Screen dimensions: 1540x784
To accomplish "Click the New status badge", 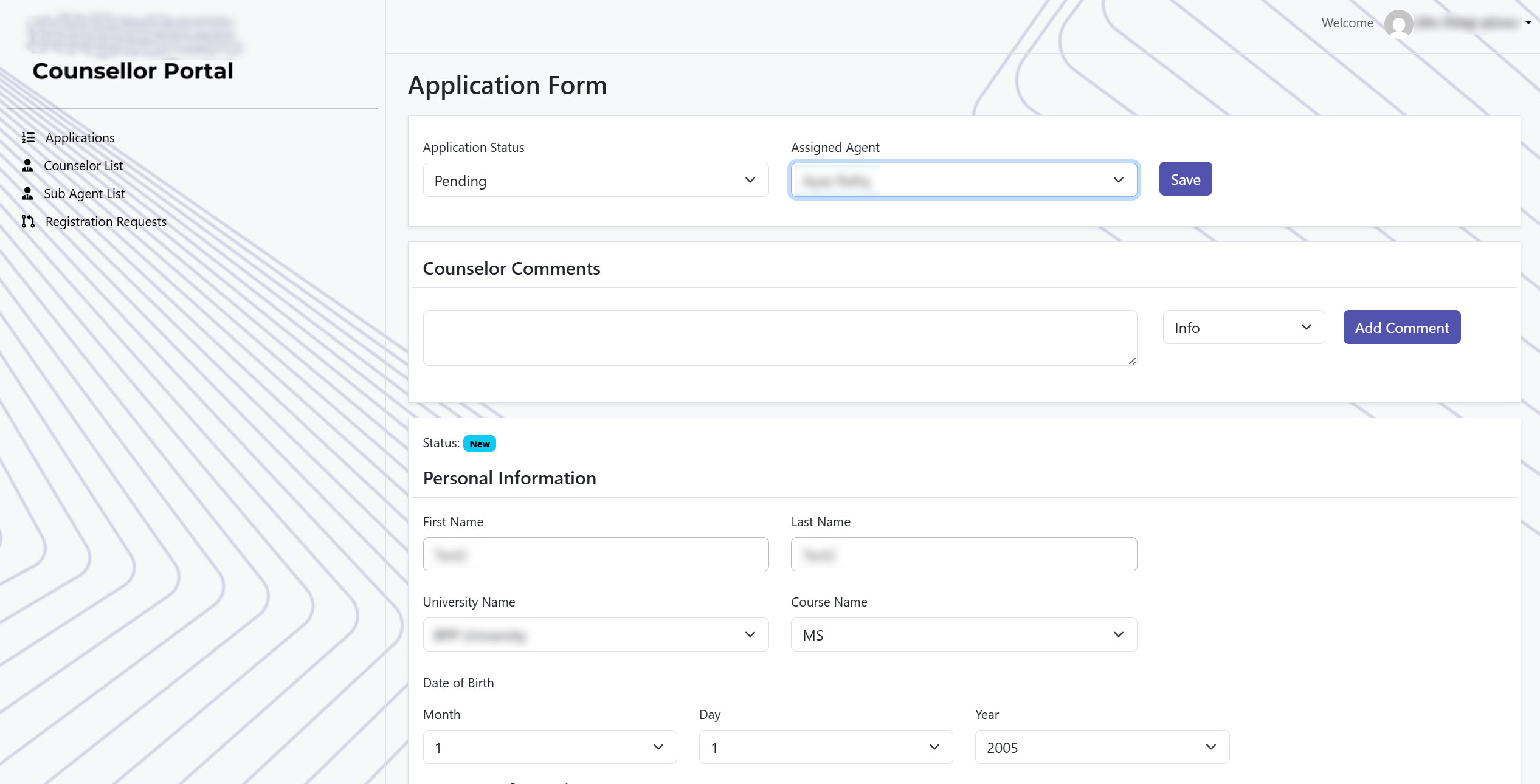I will [x=479, y=444].
